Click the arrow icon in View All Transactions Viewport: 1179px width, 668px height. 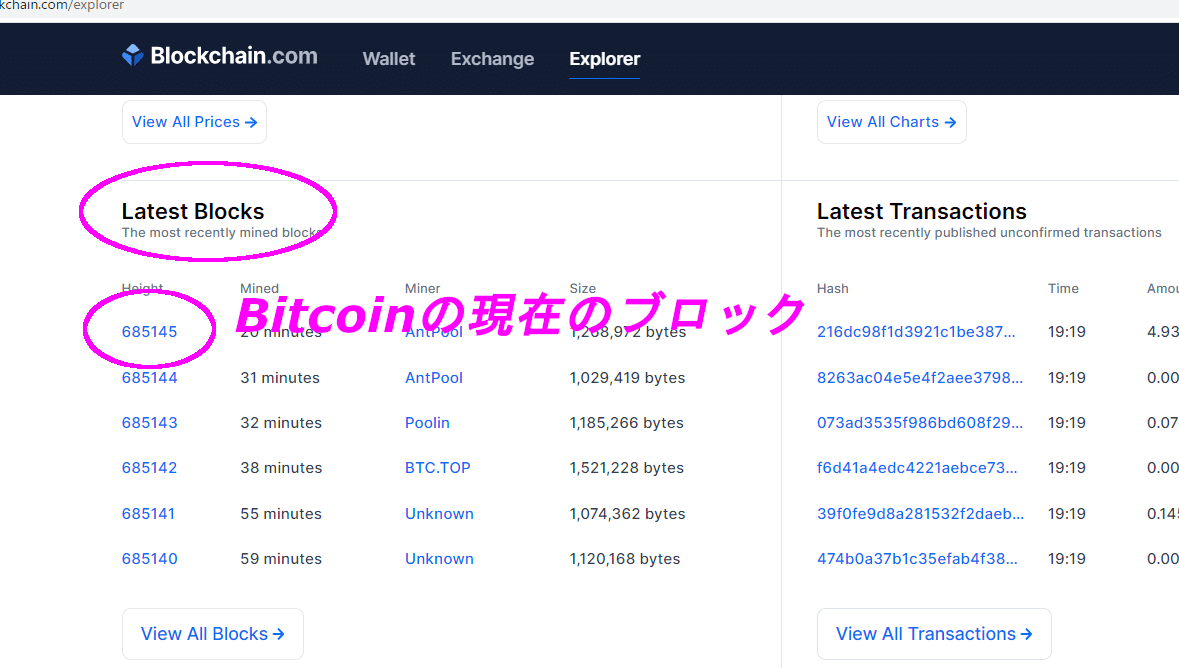[1027, 633]
